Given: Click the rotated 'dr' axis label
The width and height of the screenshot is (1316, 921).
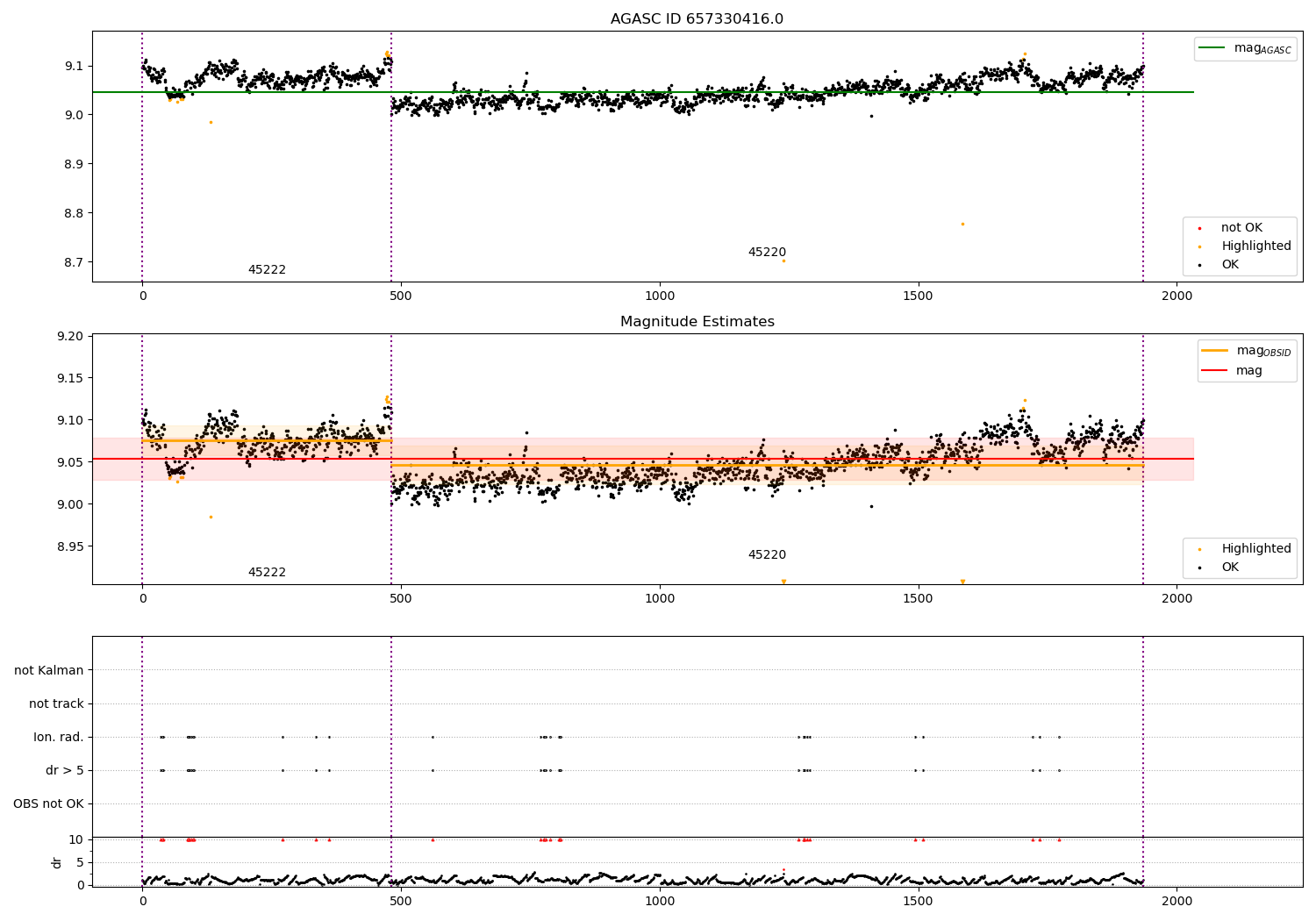Looking at the screenshot, I should click(x=57, y=862).
